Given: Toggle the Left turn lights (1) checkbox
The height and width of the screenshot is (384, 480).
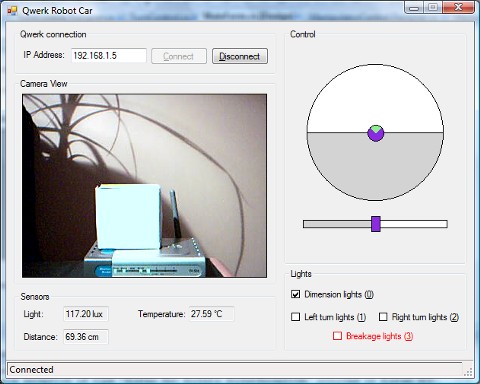Looking at the screenshot, I should 295,317.
